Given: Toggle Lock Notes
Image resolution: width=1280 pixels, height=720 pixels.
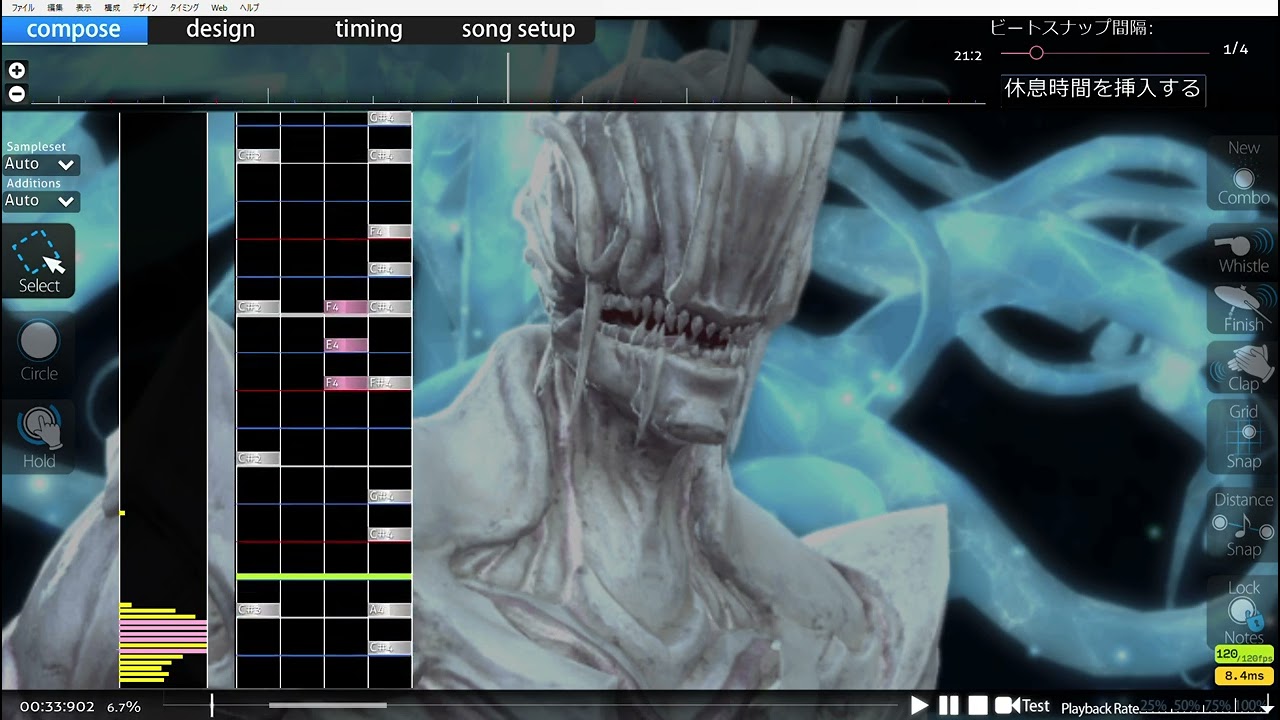Looking at the screenshot, I should pyautogui.click(x=1243, y=612).
